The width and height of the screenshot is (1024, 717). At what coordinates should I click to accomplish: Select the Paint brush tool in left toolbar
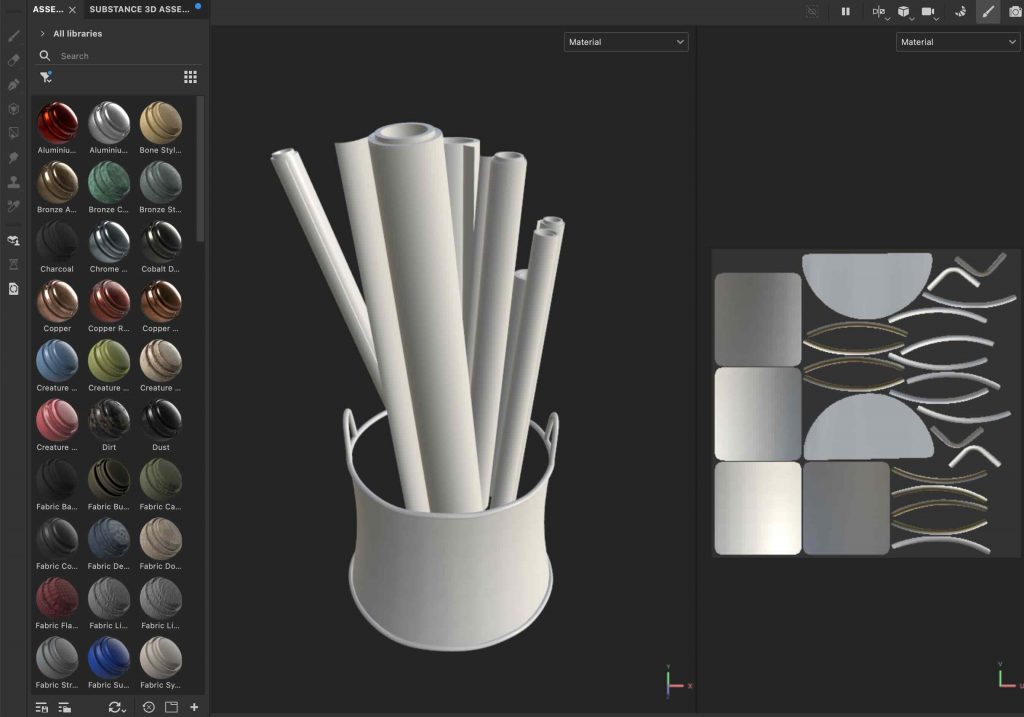[14, 36]
